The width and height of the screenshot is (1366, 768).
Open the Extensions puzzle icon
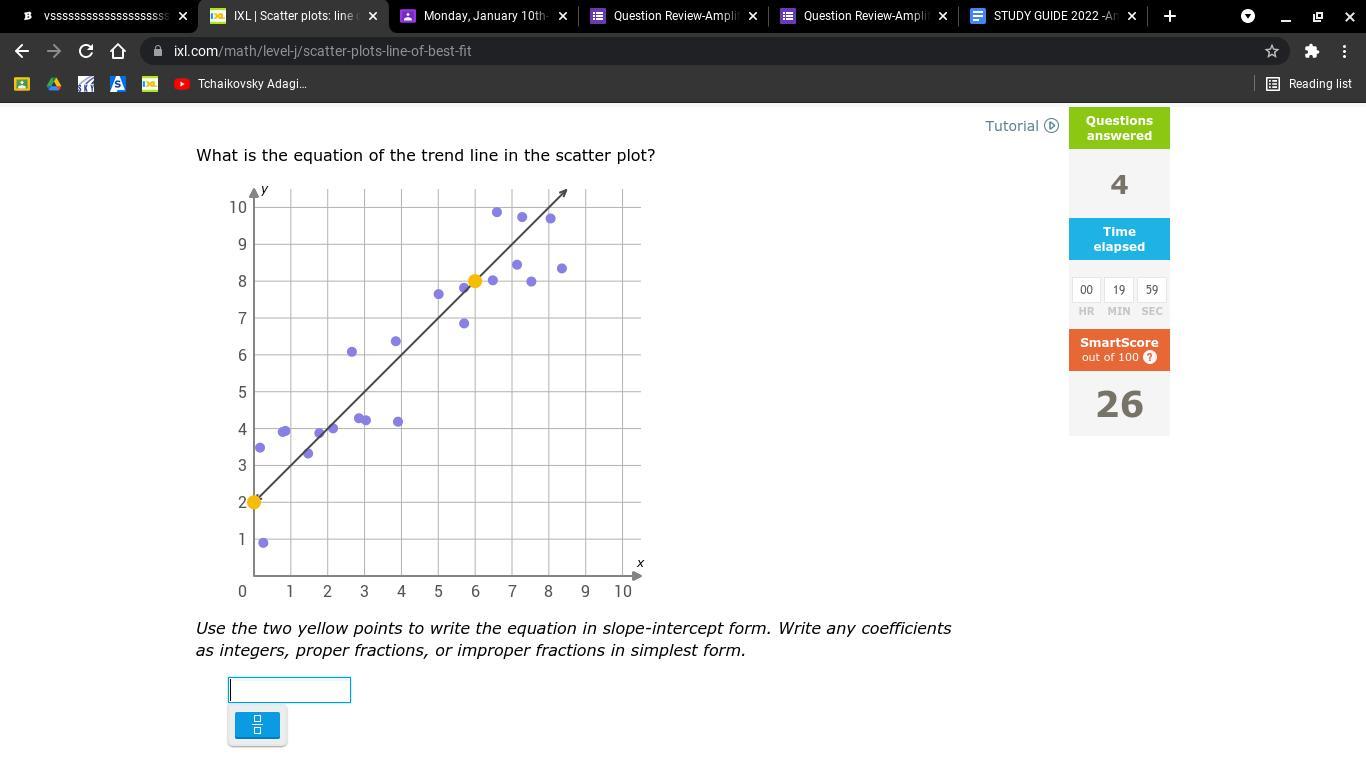coord(1311,51)
